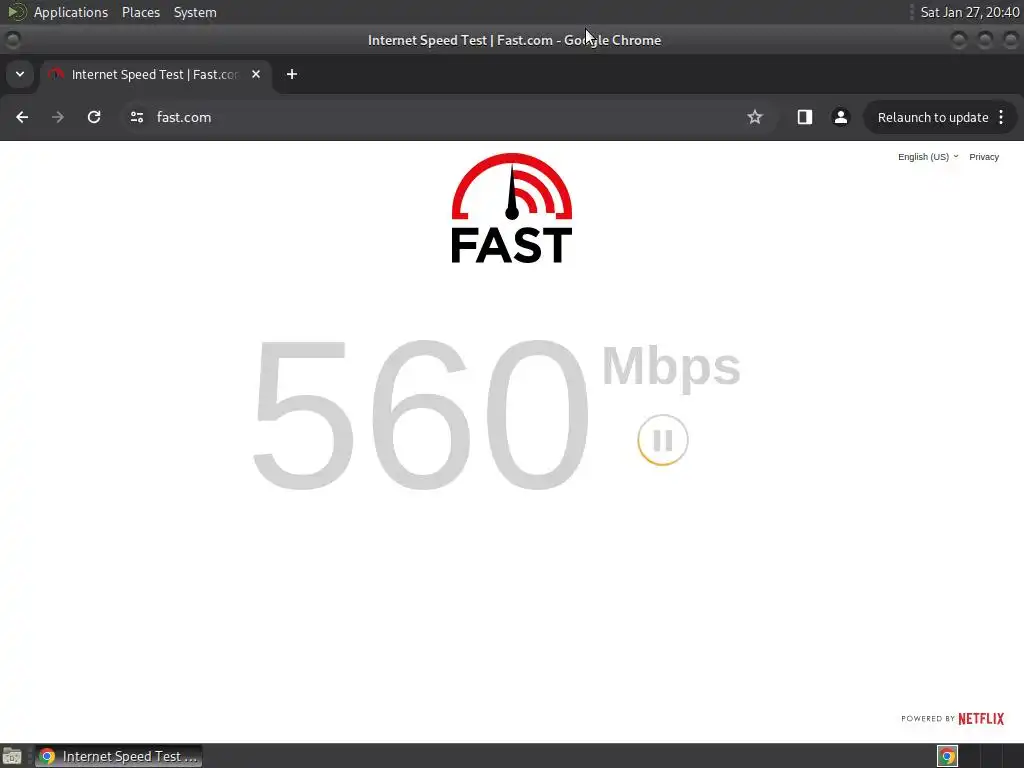Open the site information icon beside fast.com

pyautogui.click(x=137, y=117)
